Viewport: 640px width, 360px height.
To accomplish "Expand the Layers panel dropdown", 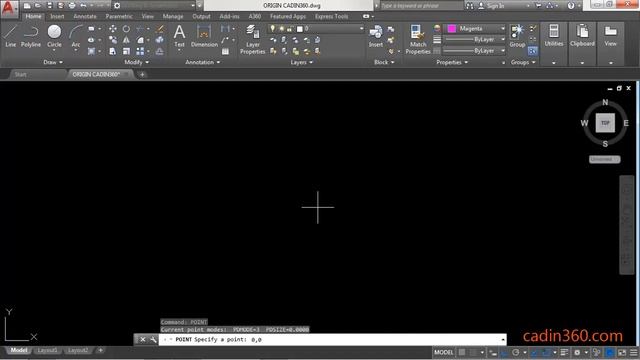I will tap(302, 62).
